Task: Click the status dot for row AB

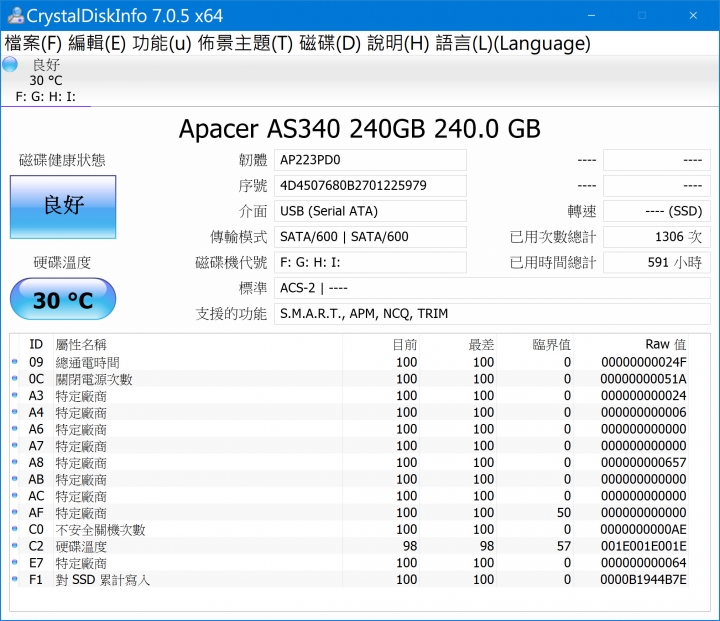Action: pos(15,479)
